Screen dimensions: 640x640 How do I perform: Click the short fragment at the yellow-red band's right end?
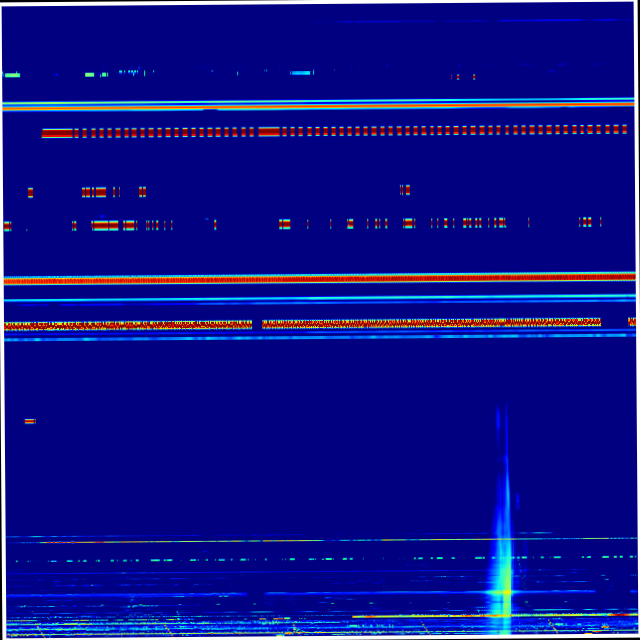pos(631,322)
